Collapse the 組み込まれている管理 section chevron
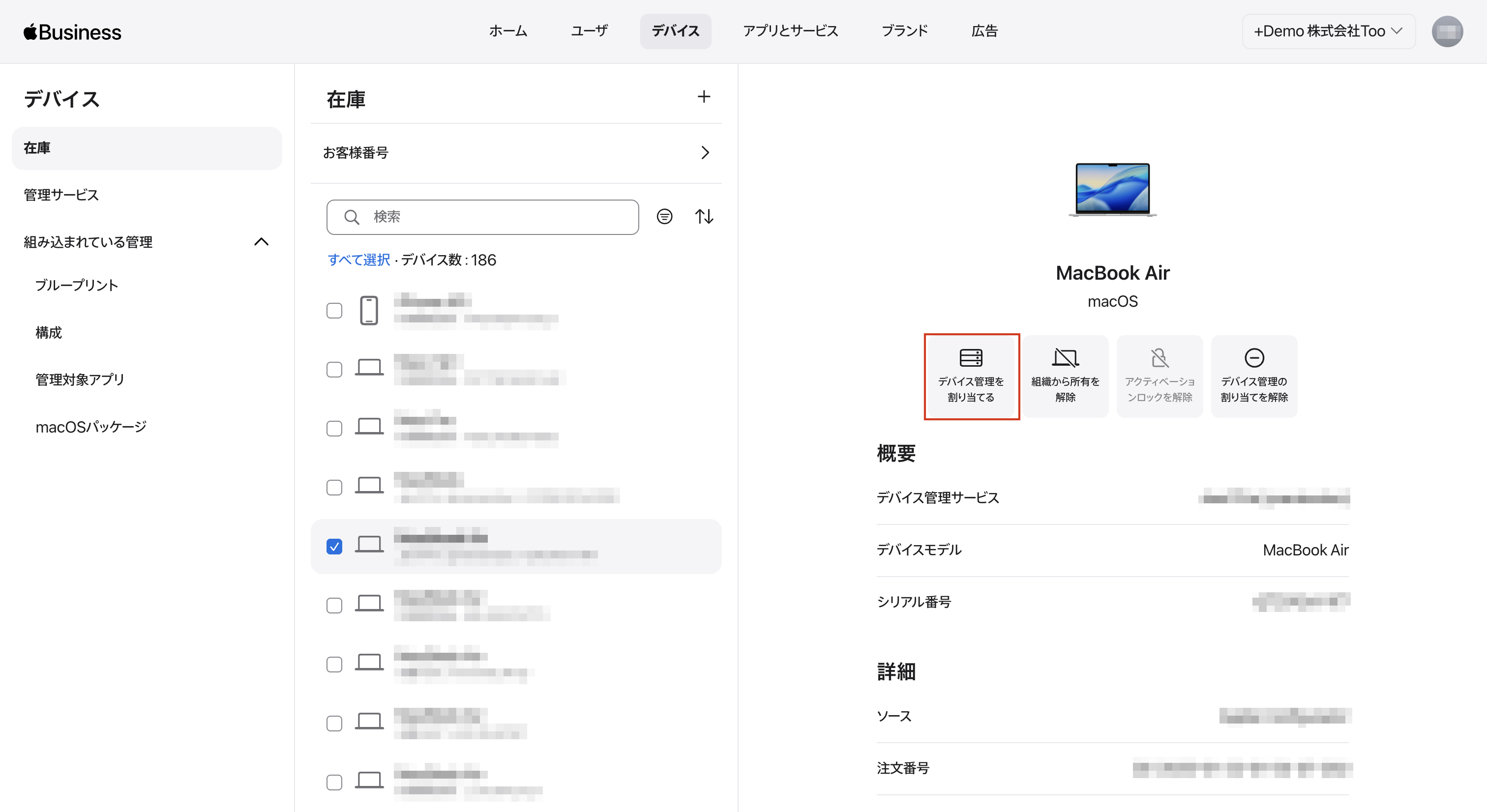The width and height of the screenshot is (1487, 812). click(x=262, y=242)
